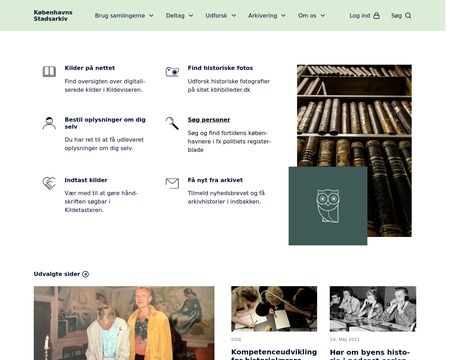The image size is (450, 360).
Task: Open the Find historiske fotos link
Action: pyautogui.click(x=220, y=68)
